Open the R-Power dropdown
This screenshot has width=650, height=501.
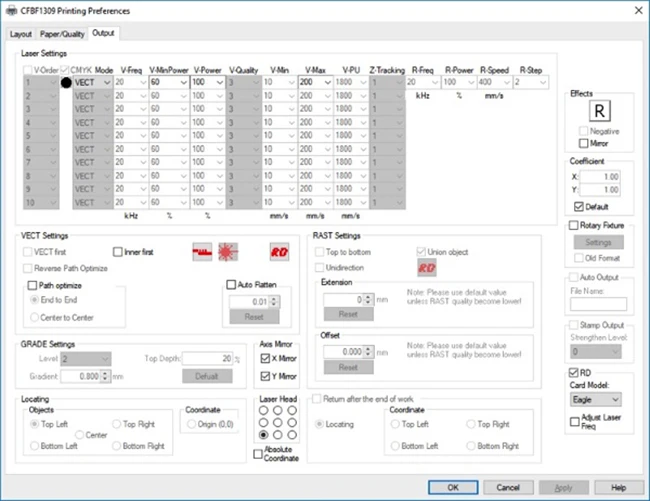[459, 82]
